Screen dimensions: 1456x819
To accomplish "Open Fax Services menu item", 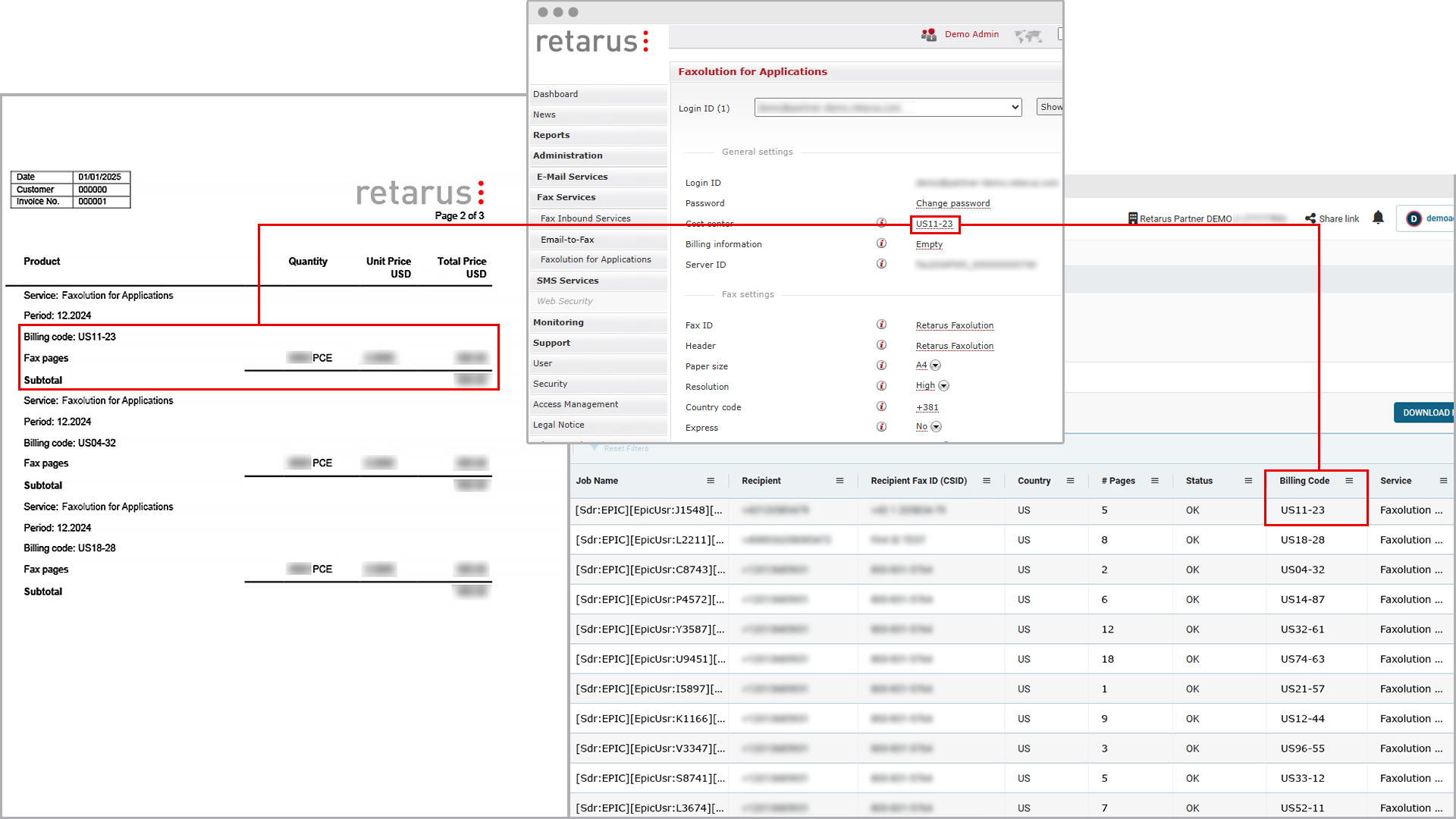I will 598,197.
